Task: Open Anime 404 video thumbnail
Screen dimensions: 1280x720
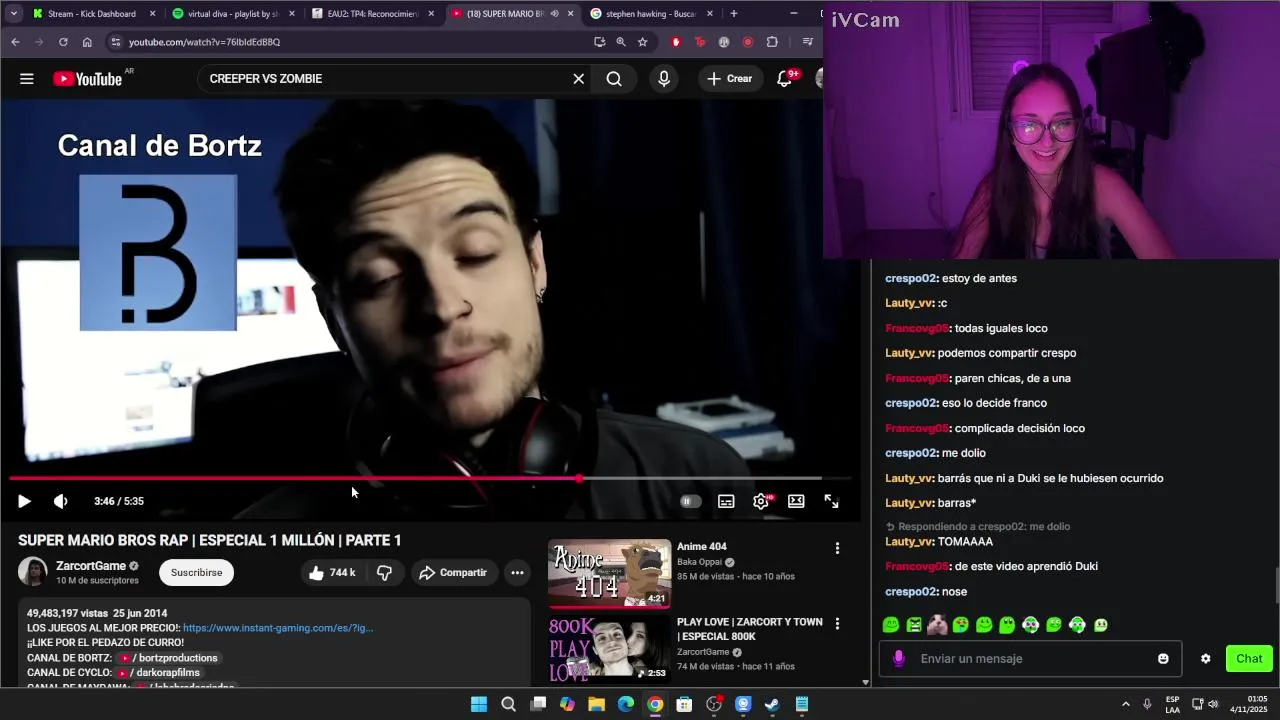Action: 610,574
